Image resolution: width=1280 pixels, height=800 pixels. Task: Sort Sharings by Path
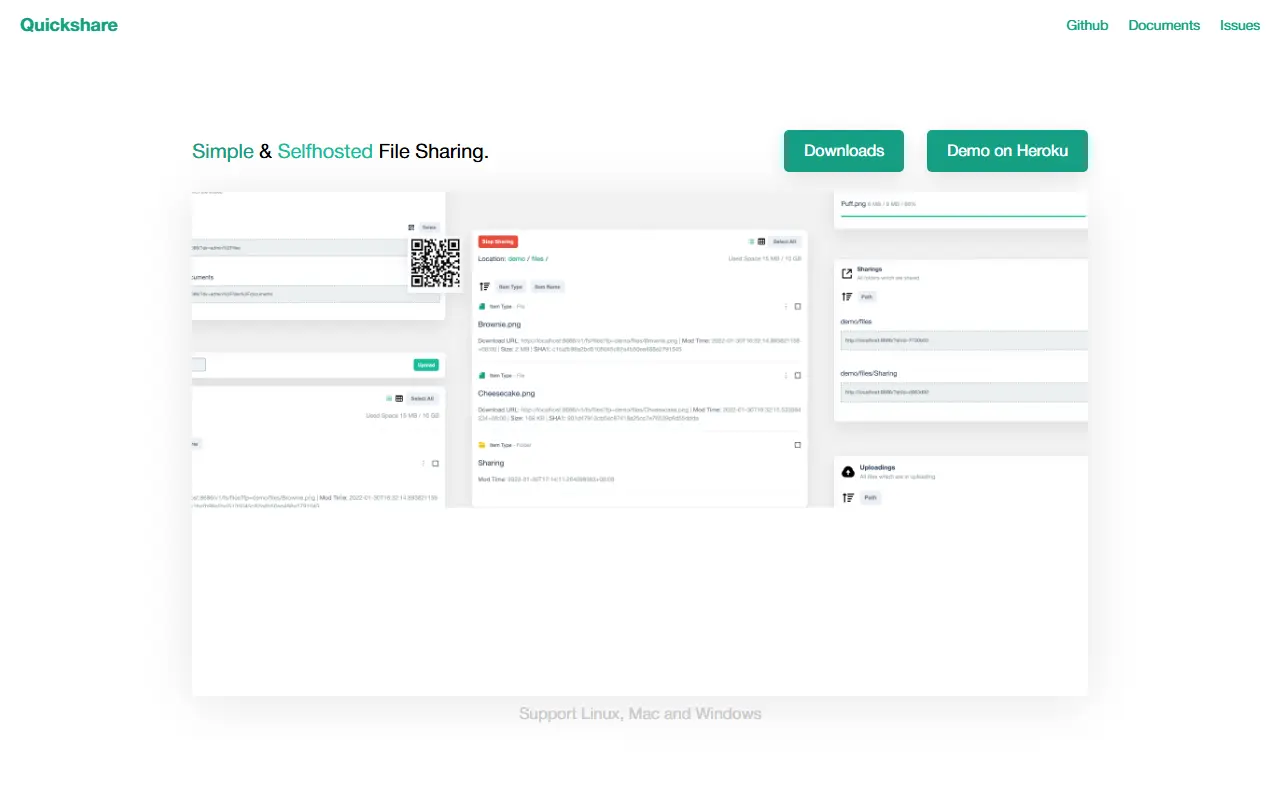tap(867, 297)
